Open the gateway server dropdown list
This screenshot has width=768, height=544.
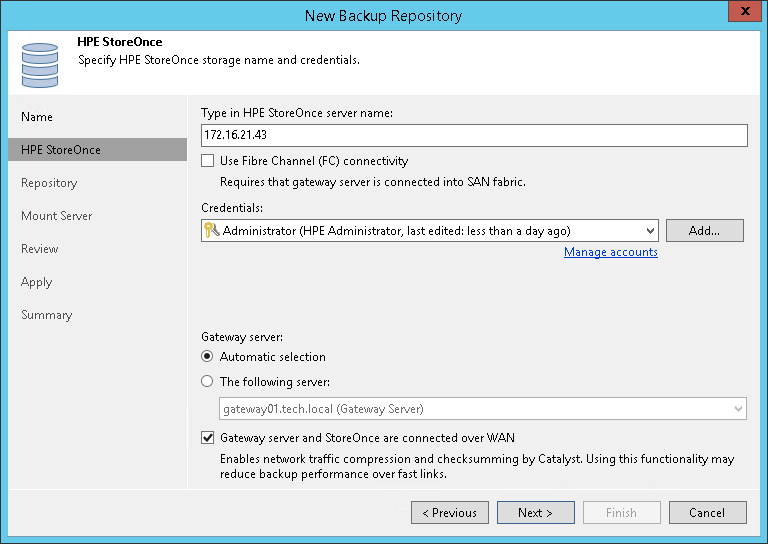coord(738,409)
